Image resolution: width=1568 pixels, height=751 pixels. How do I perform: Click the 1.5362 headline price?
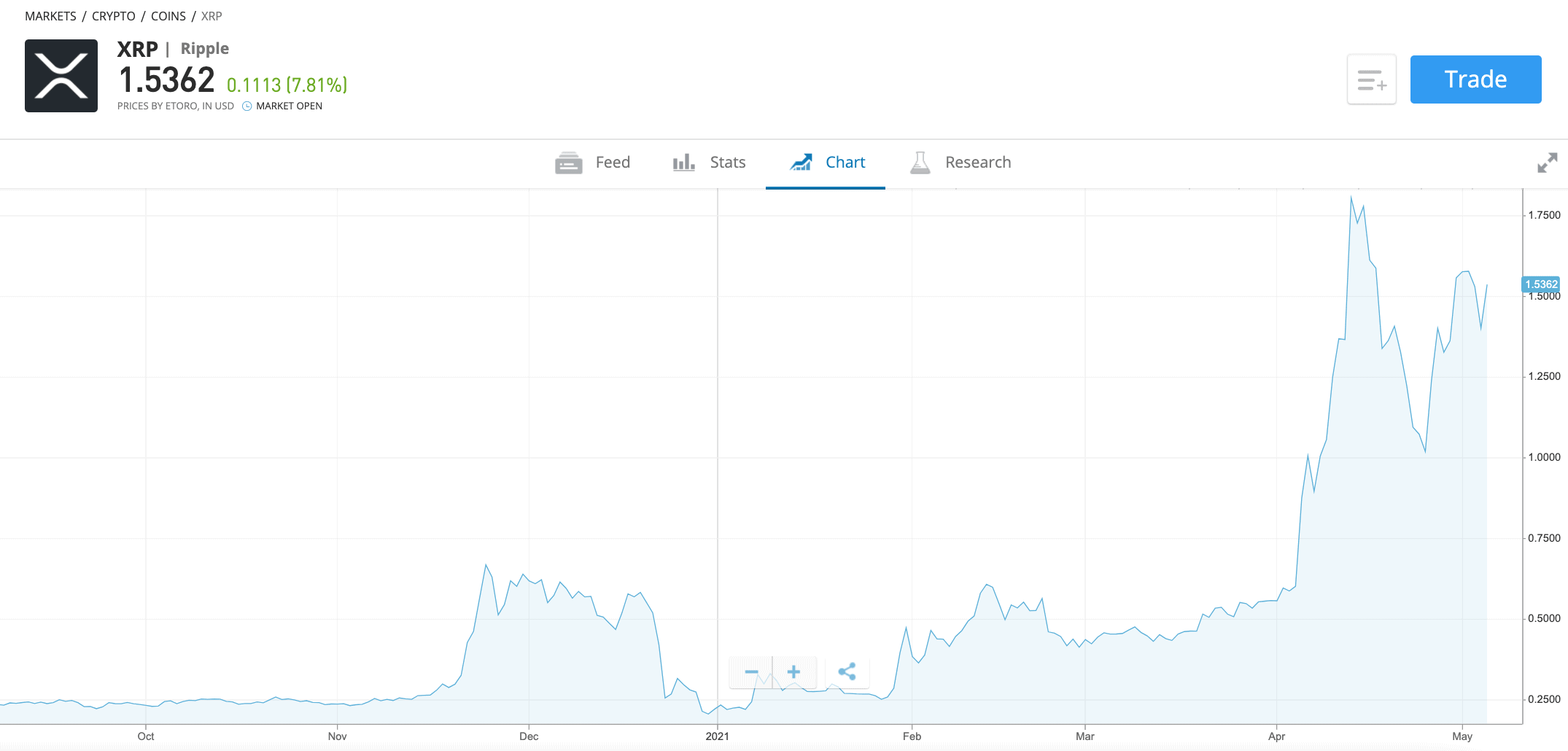pos(166,80)
